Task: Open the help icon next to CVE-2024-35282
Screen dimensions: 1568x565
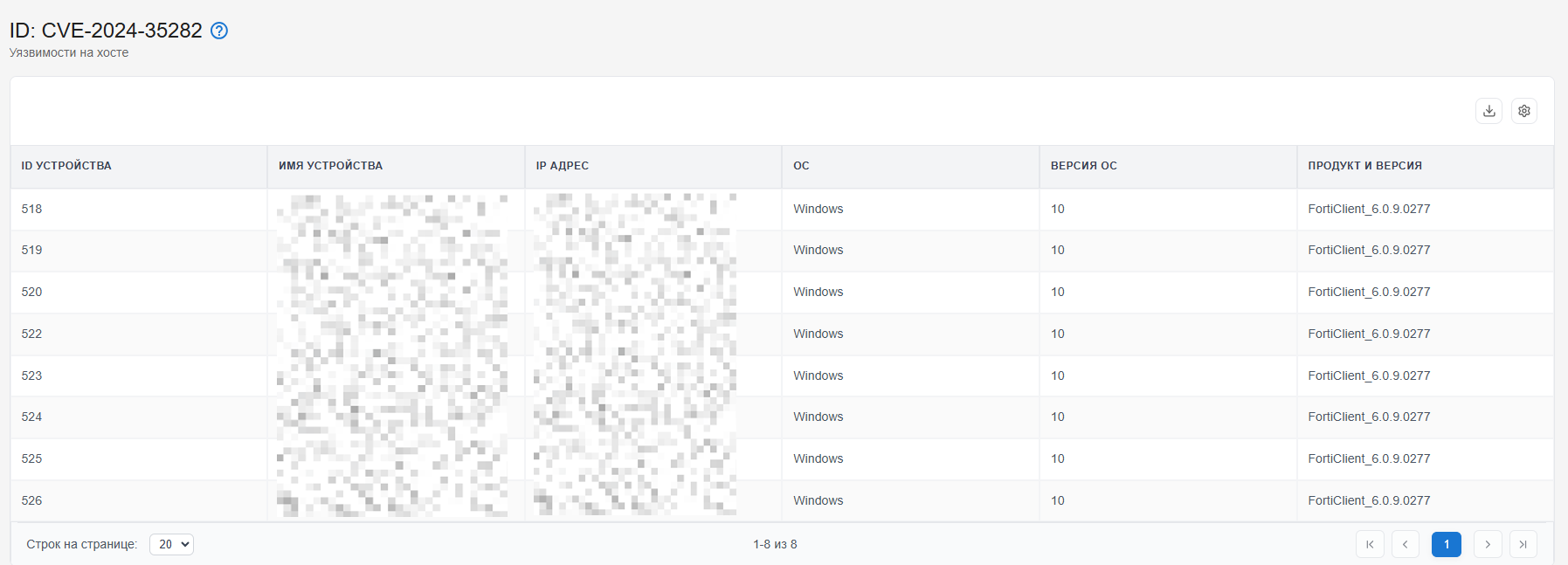Action: pos(219,31)
